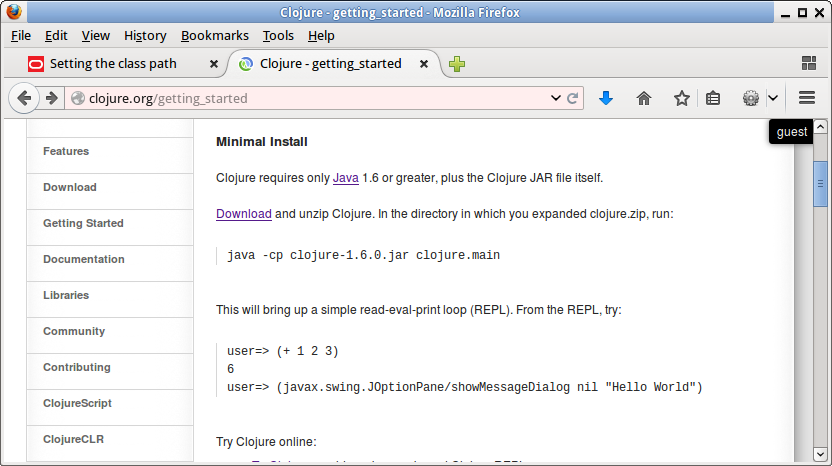Open Downloads via blue arrow icon
Viewport: 832px width, 466px height.
click(606, 98)
